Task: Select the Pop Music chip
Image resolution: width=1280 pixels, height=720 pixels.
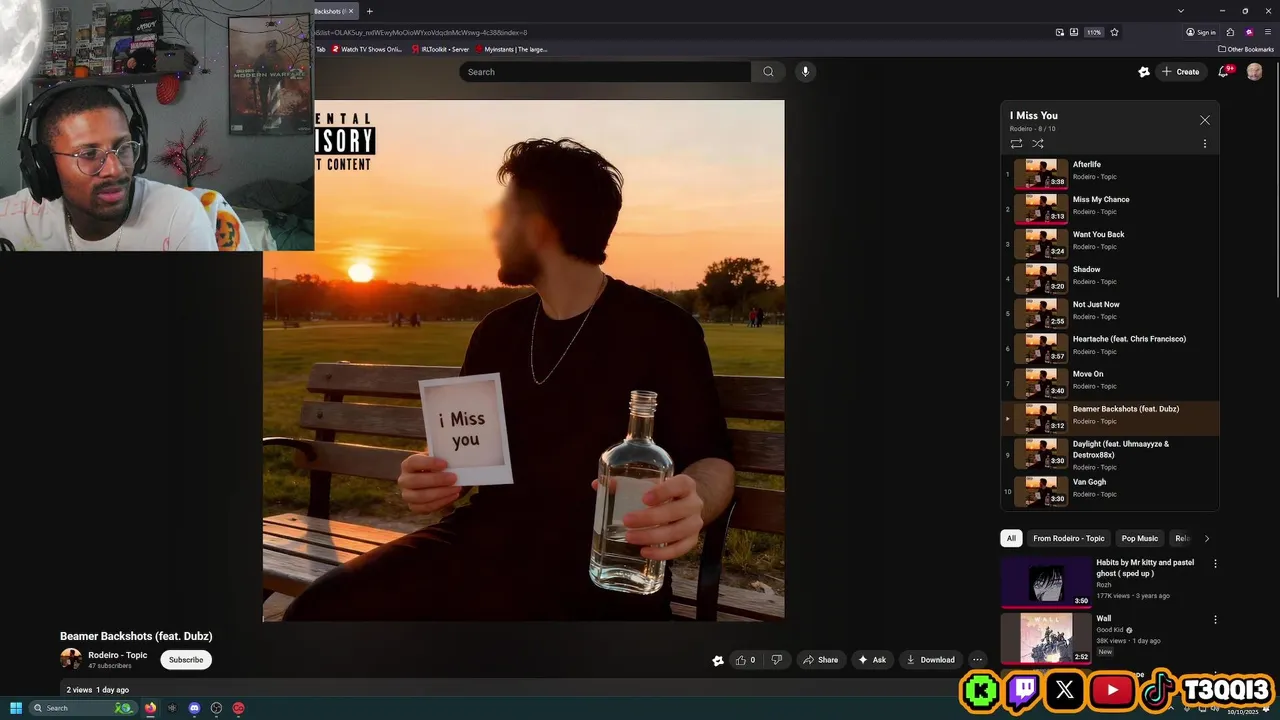Action: [x=1139, y=538]
